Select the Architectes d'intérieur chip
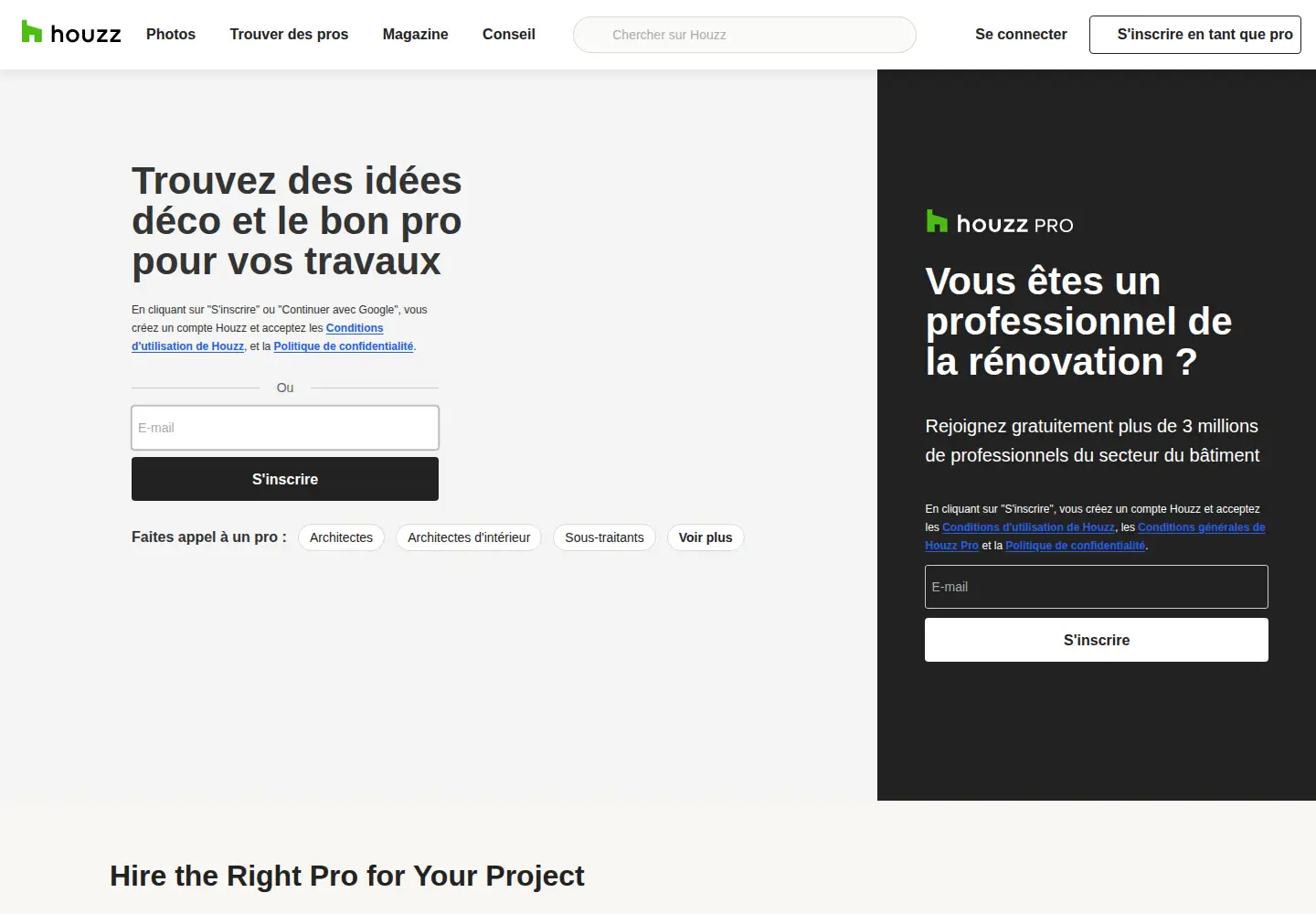This screenshot has width=1316, height=914. (x=469, y=537)
